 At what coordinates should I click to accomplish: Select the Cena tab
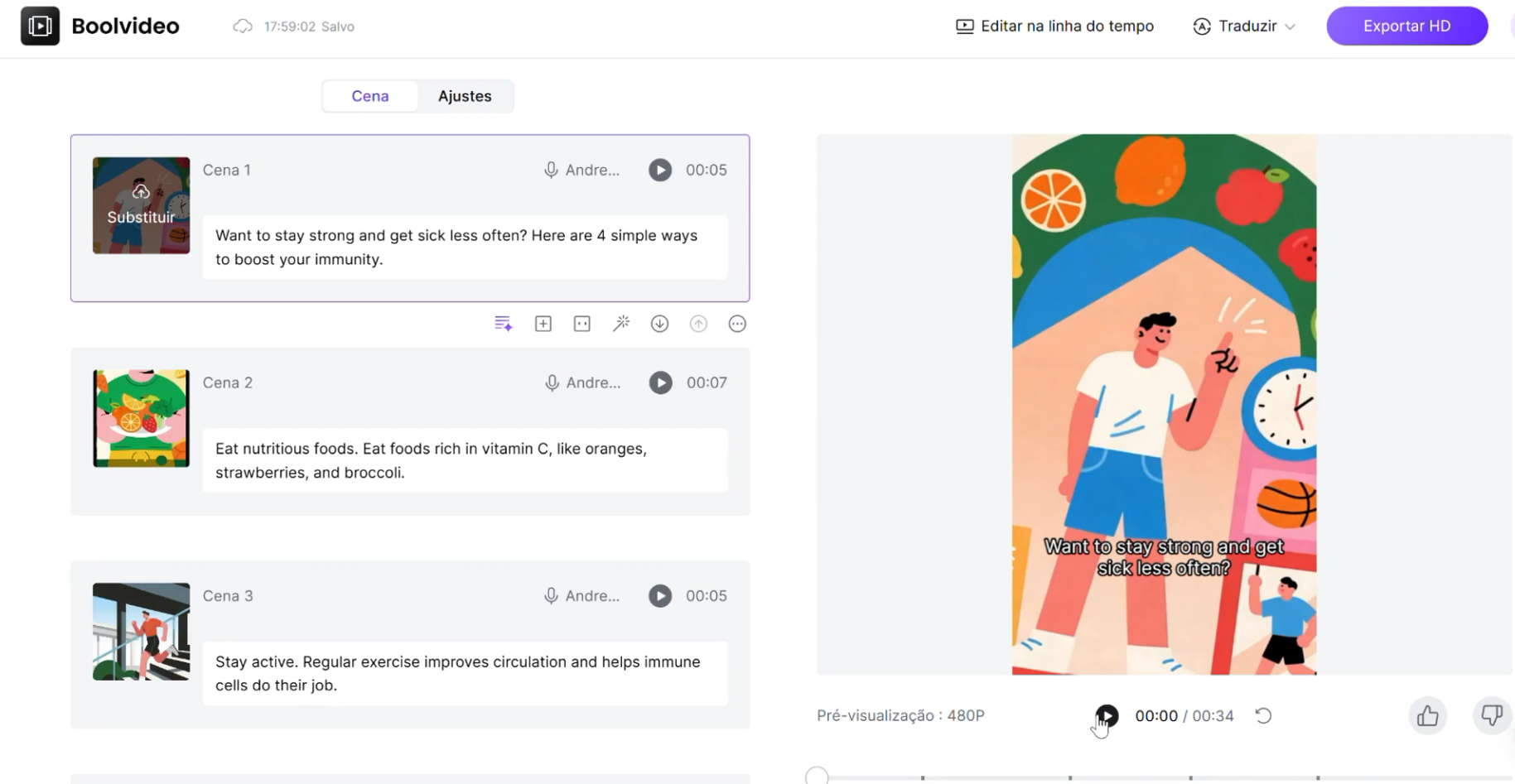click(369, 96)
